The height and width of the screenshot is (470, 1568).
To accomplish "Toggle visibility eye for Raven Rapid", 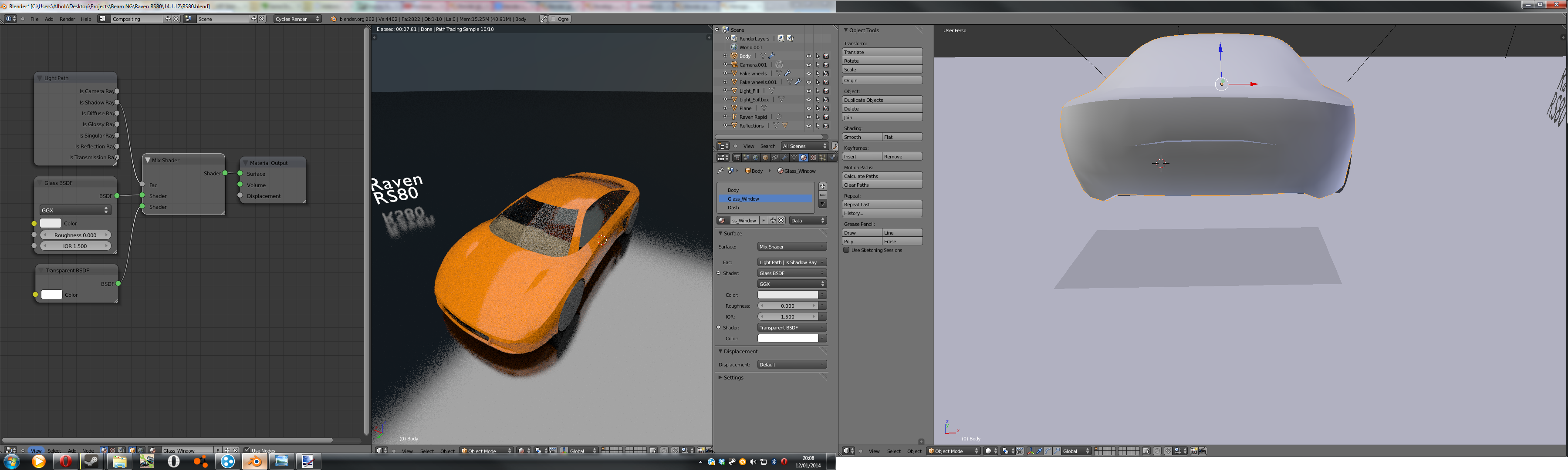I will 808,117.
